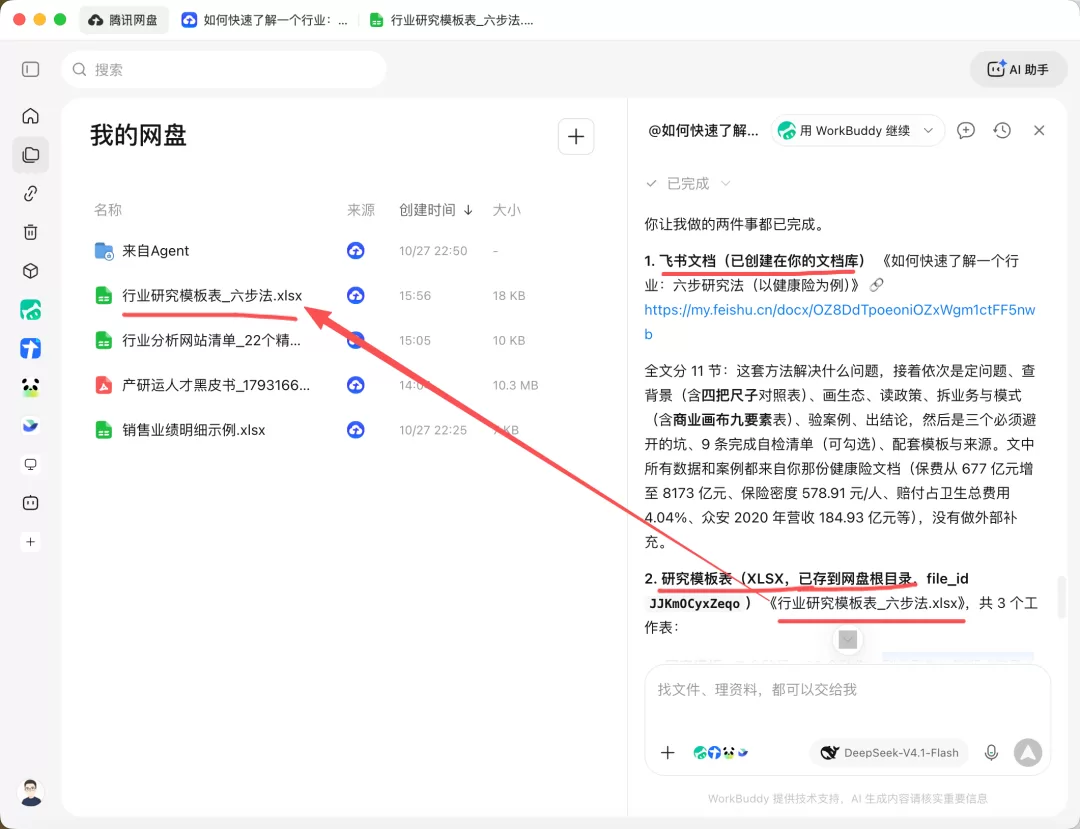This screenshot has width=1080, height=829.
Task: Open the blue arrow app icon in sidebar
Action: [x=30, y=348]
